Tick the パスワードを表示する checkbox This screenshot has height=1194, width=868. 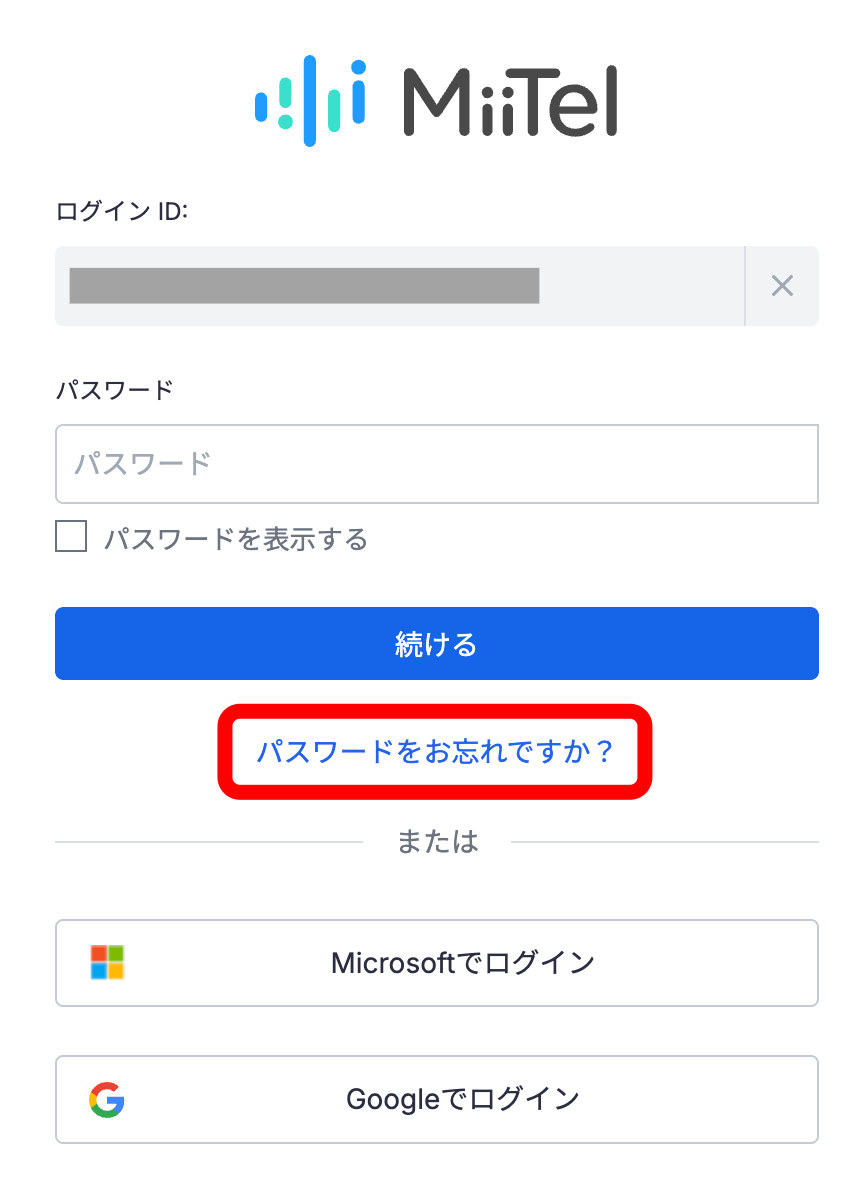point(71,536)
